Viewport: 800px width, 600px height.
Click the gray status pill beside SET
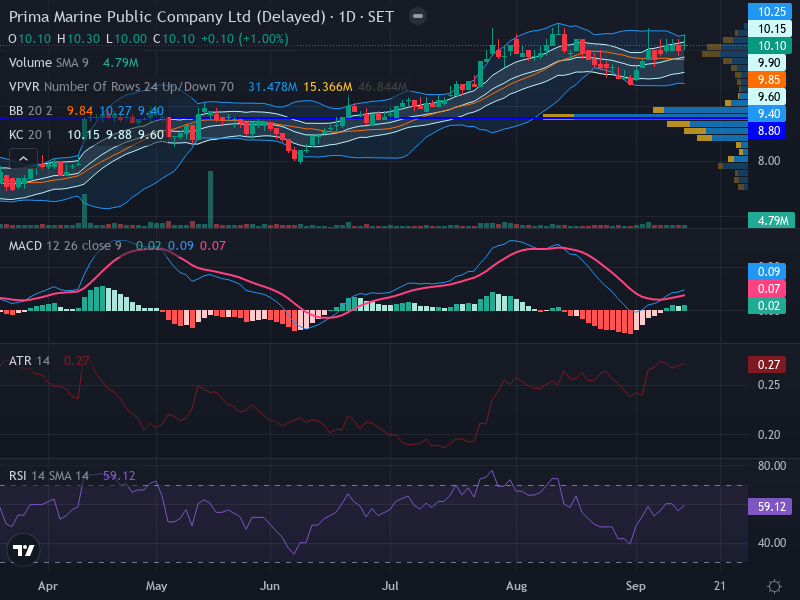point(418,16)
